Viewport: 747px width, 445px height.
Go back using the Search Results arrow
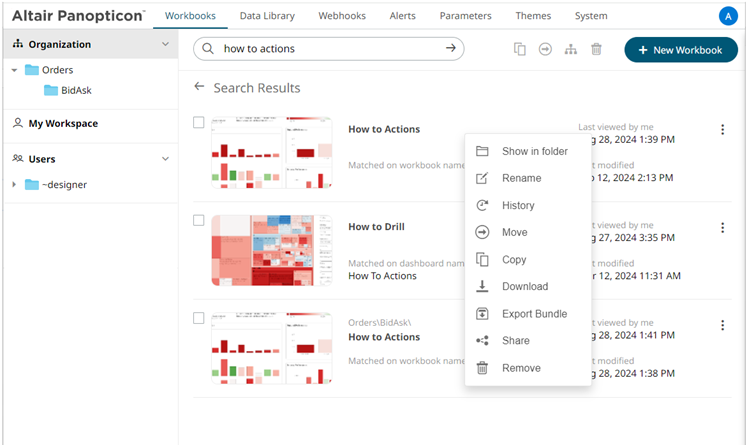tap(199, 87)
